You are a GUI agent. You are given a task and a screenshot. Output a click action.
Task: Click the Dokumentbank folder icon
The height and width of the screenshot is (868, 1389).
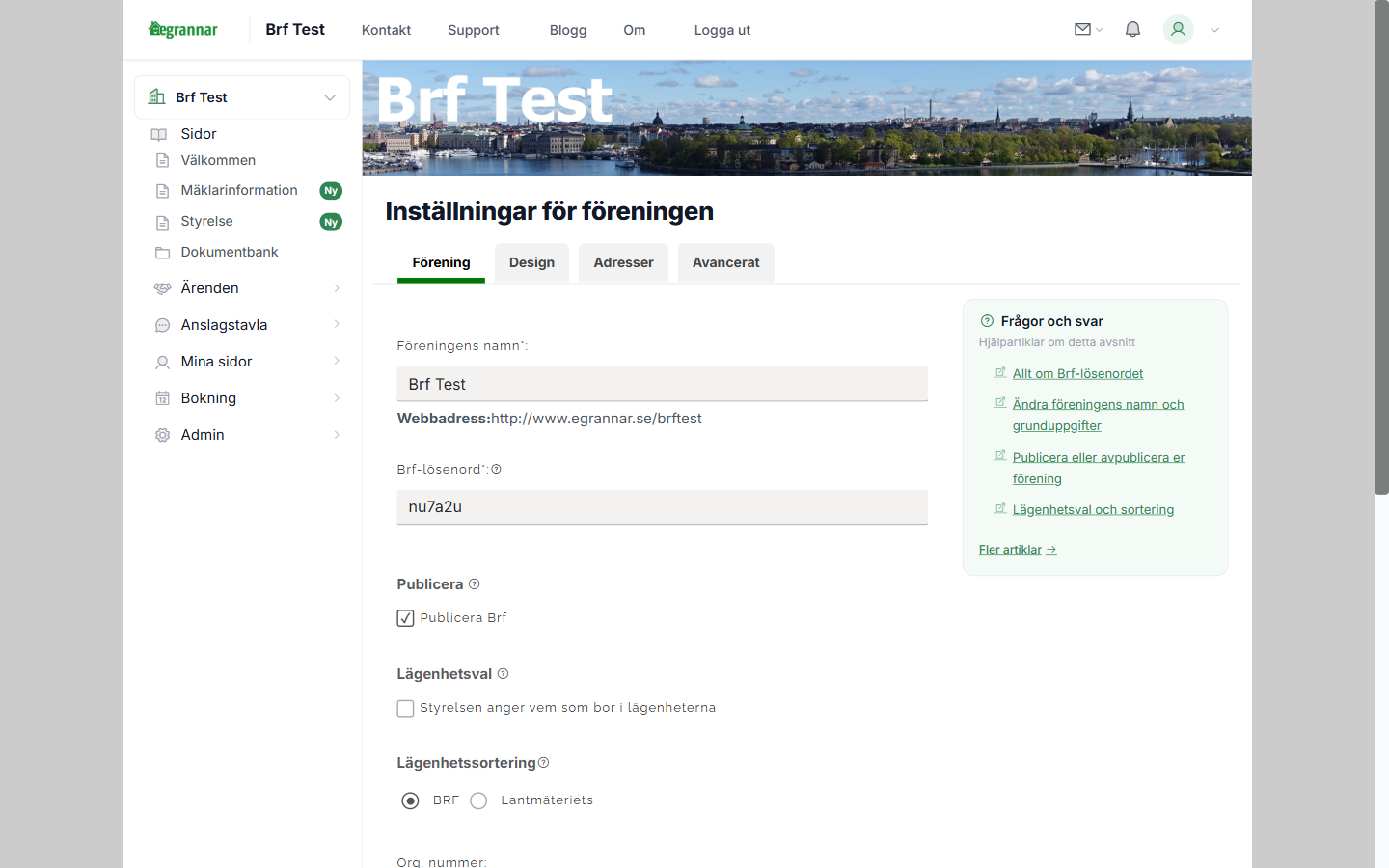coord(161,252)
